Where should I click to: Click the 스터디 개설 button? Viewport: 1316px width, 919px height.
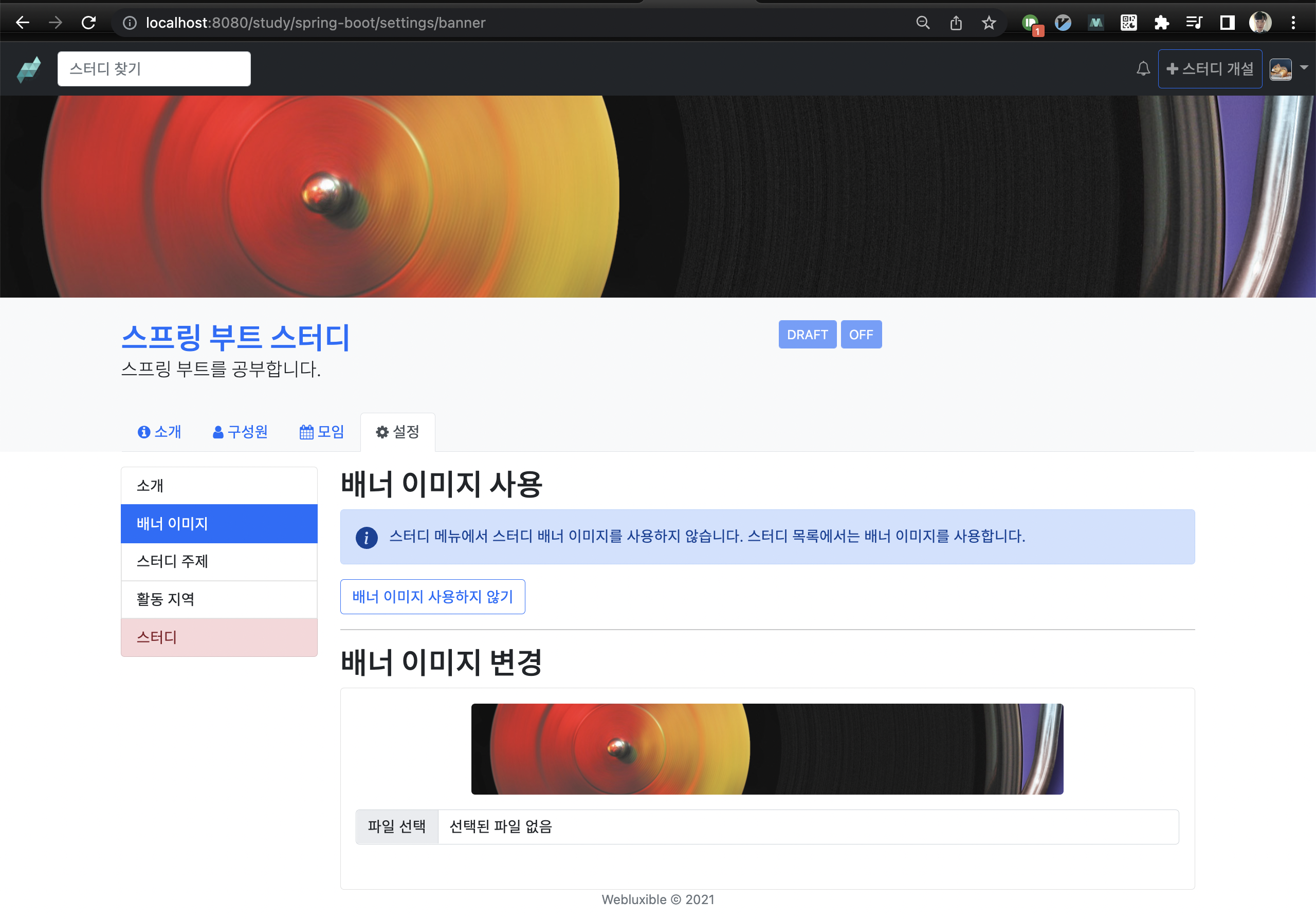(x=1210, y=69)
